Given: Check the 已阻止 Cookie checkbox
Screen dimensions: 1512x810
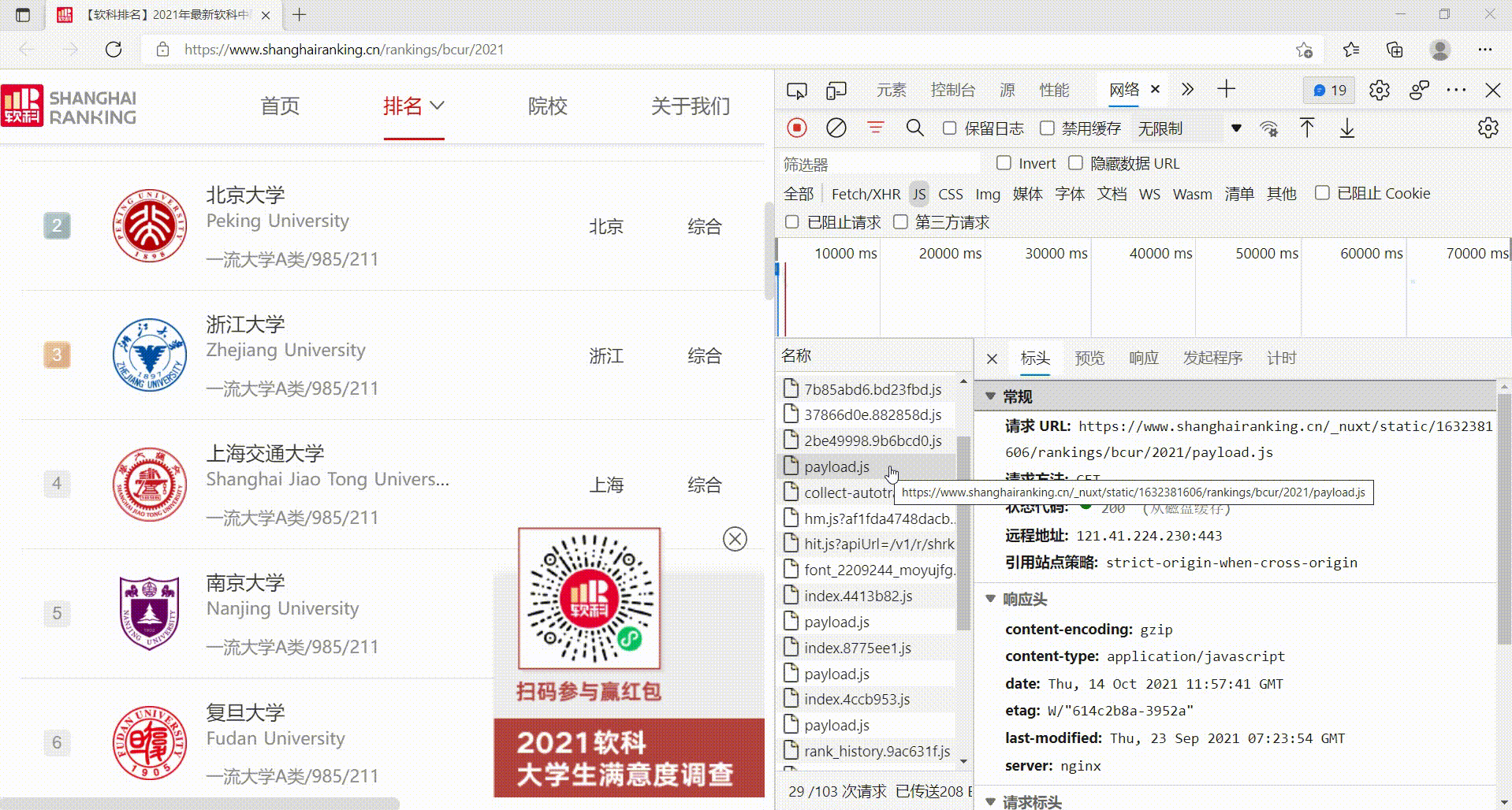Looking at the screenshot, I should click(1322, 193).
